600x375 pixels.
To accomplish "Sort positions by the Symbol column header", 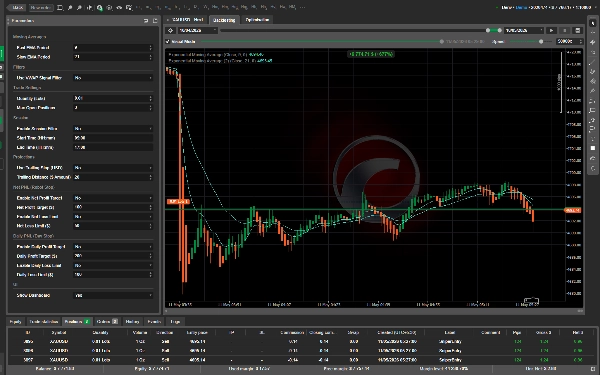I will 59,333.
